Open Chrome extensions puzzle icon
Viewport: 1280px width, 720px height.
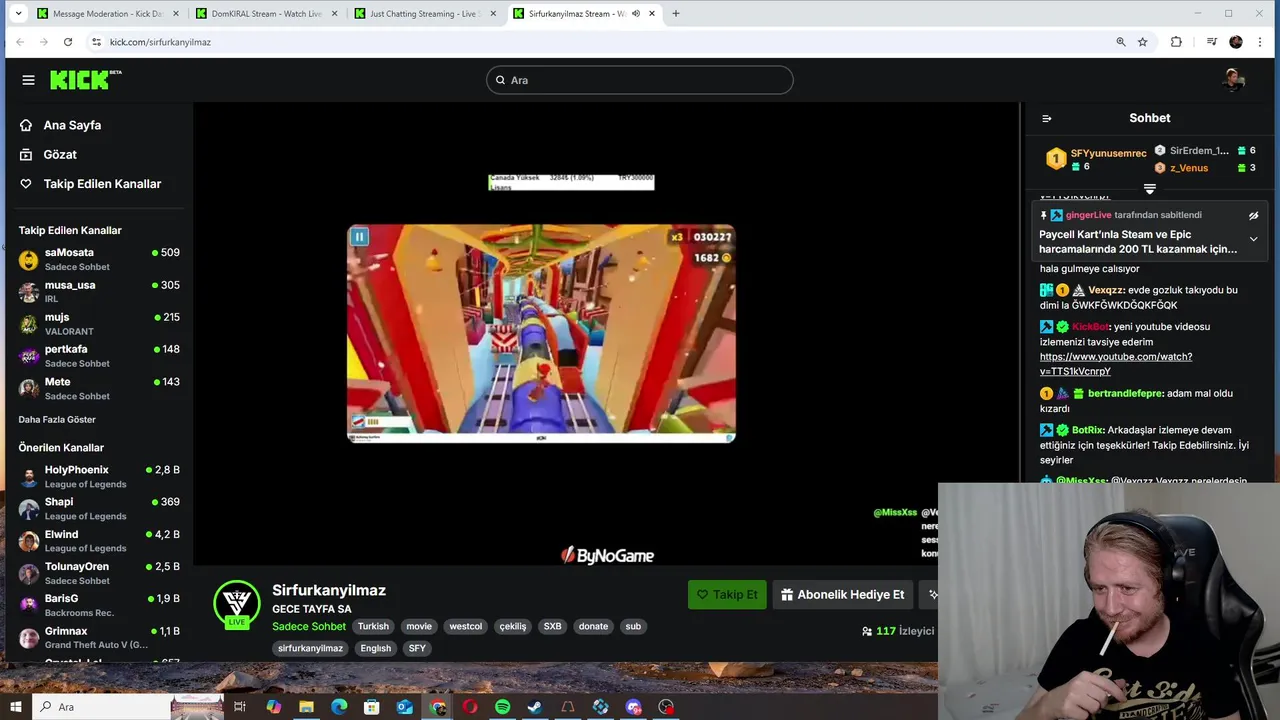coord(1176,42)
